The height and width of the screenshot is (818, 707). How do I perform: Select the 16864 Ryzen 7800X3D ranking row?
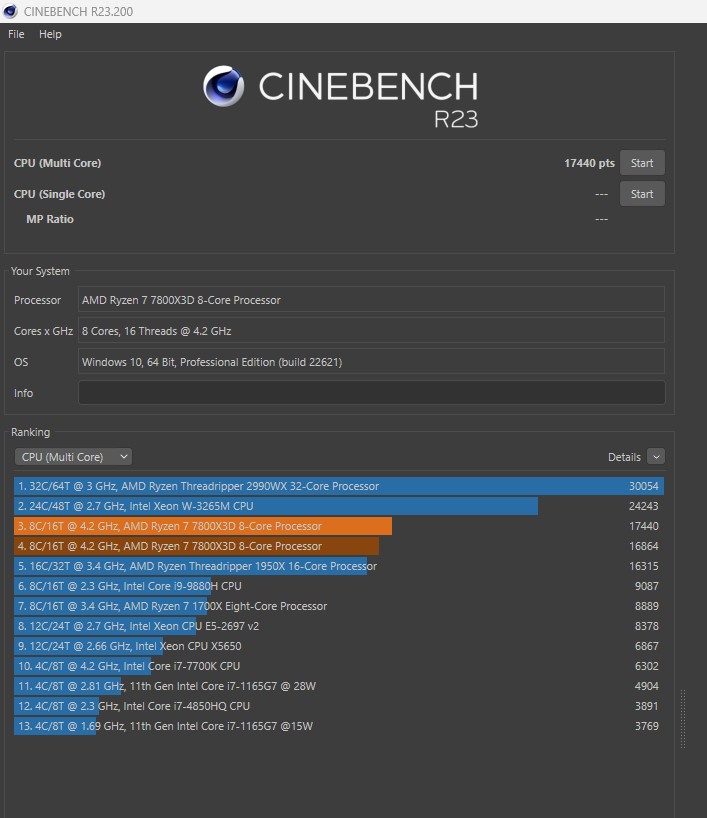click(339, 546)
